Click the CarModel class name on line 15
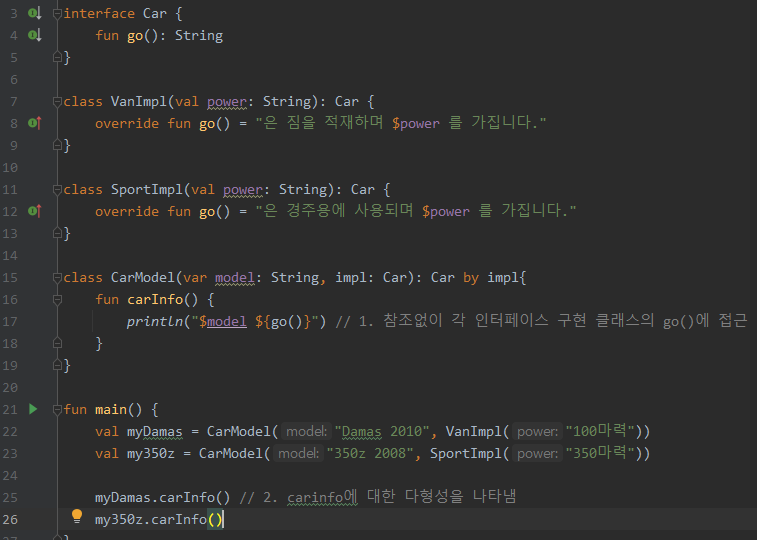The width and height of the screenshot is (757, 540). 143,277
